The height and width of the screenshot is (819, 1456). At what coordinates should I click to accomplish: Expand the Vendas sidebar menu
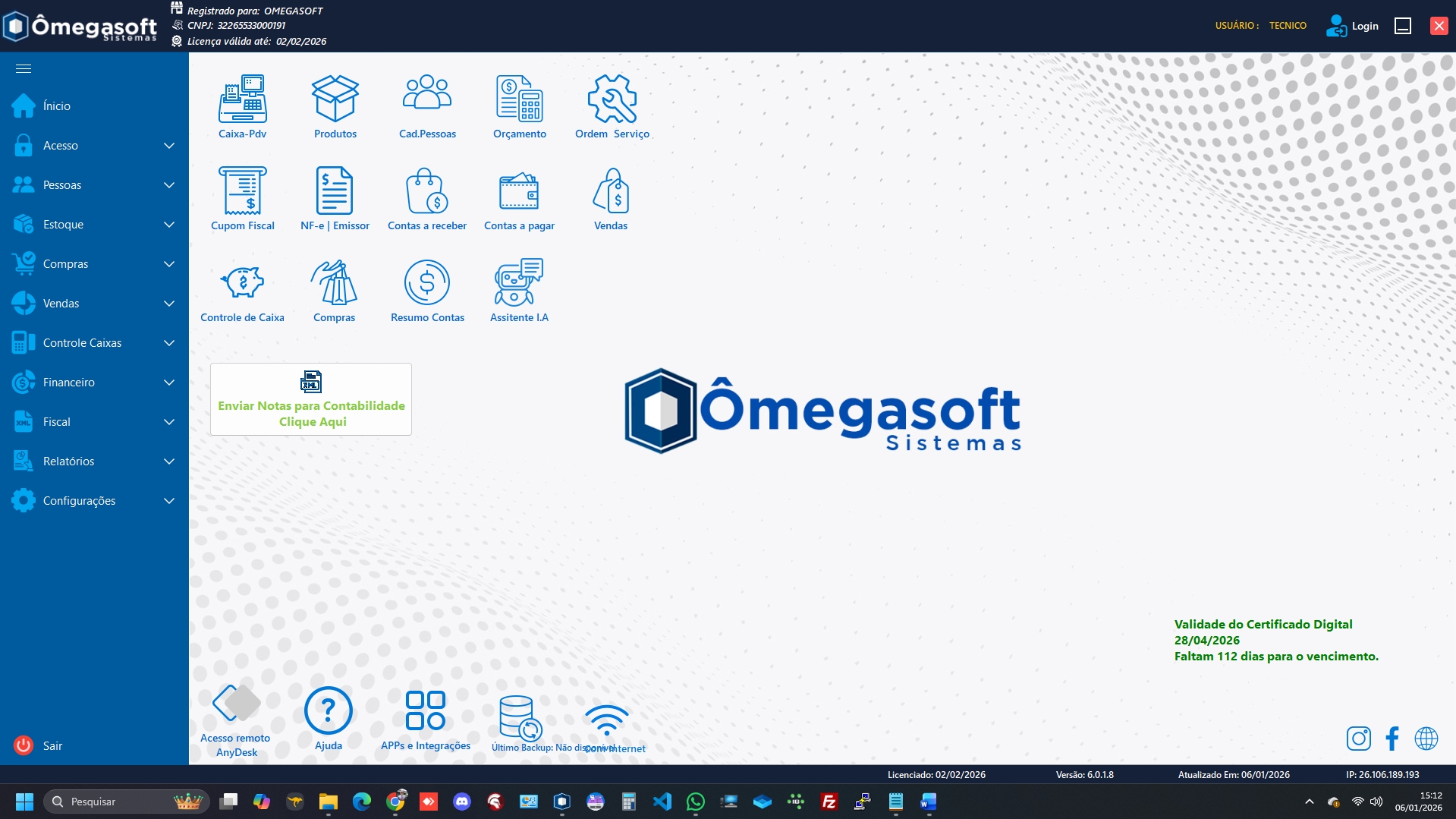[94, 304]
